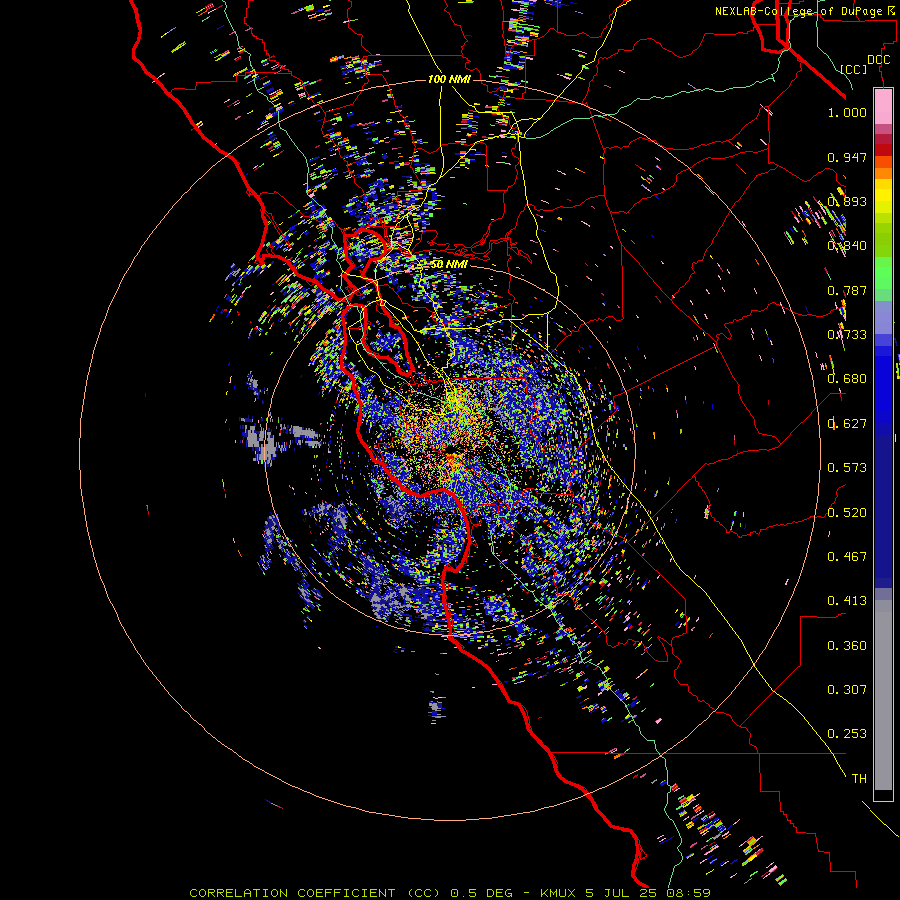Click the 0.307 color scale value

point(847,690)
